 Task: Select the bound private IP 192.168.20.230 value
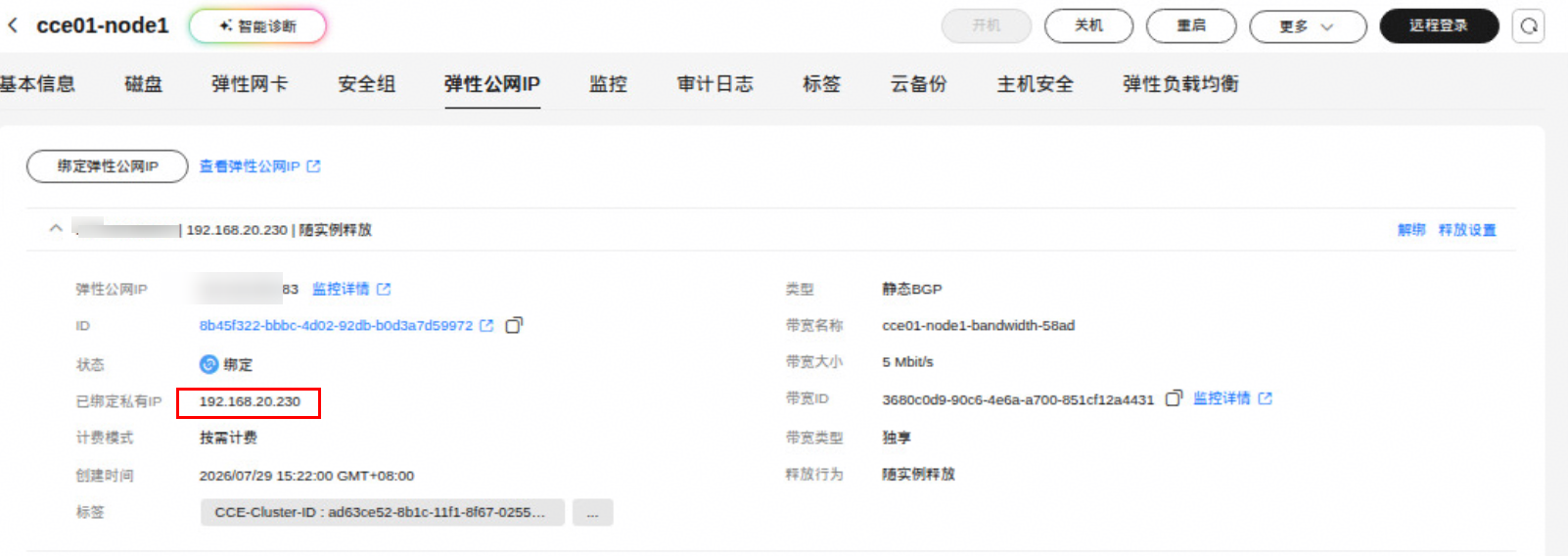pyautogui.click(x=250, y=401)
